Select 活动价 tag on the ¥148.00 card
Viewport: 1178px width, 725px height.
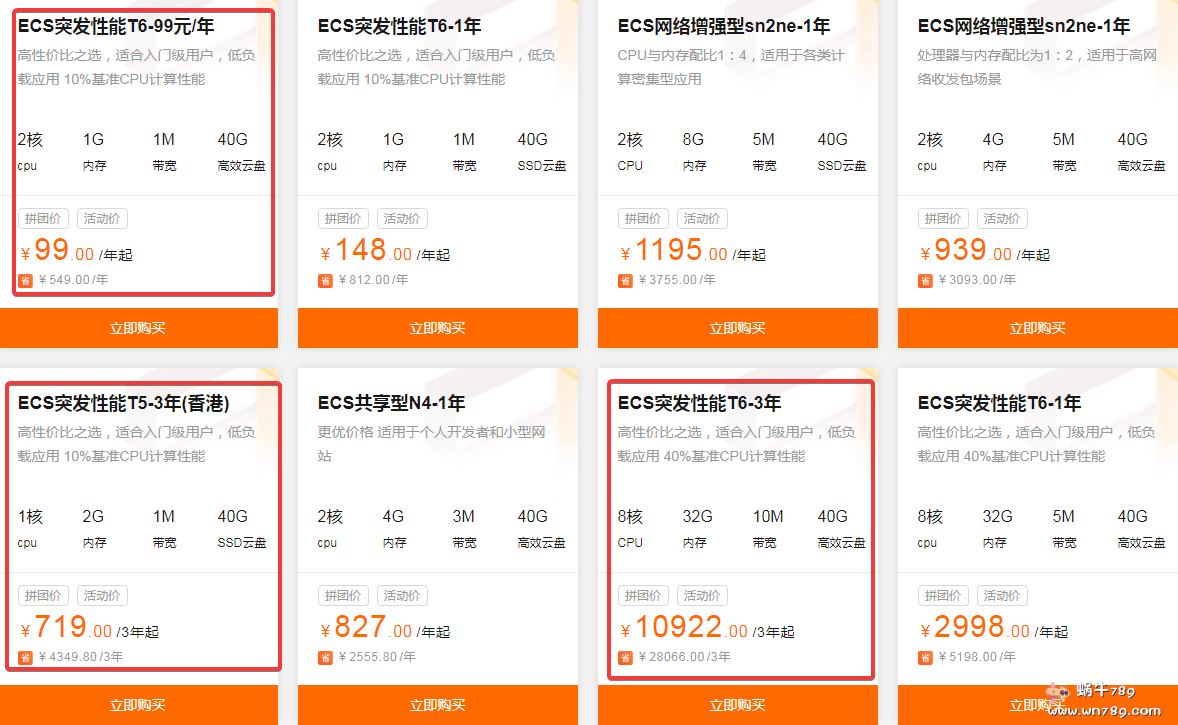coord(402,218)
